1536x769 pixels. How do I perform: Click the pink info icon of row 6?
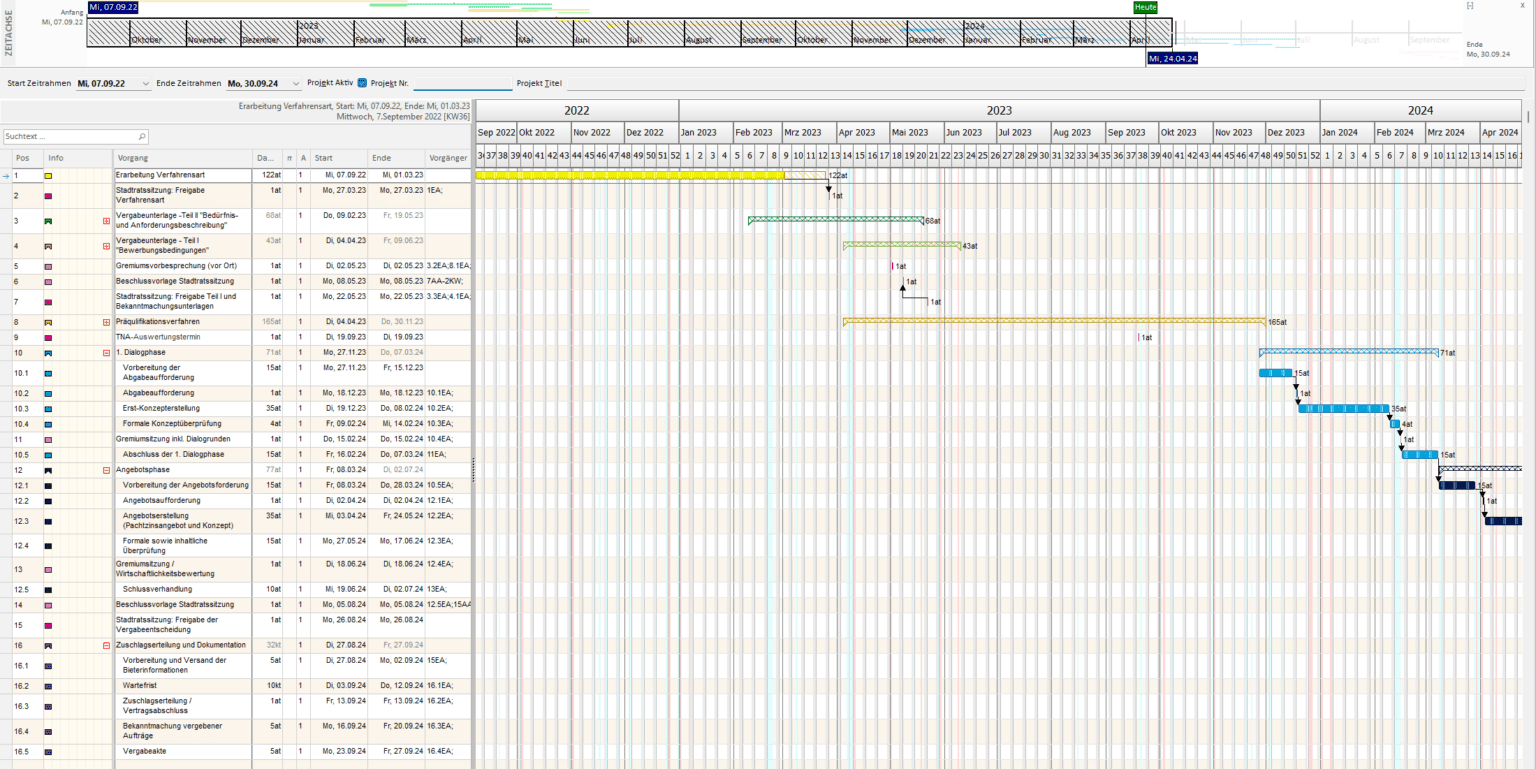[49, 282]
